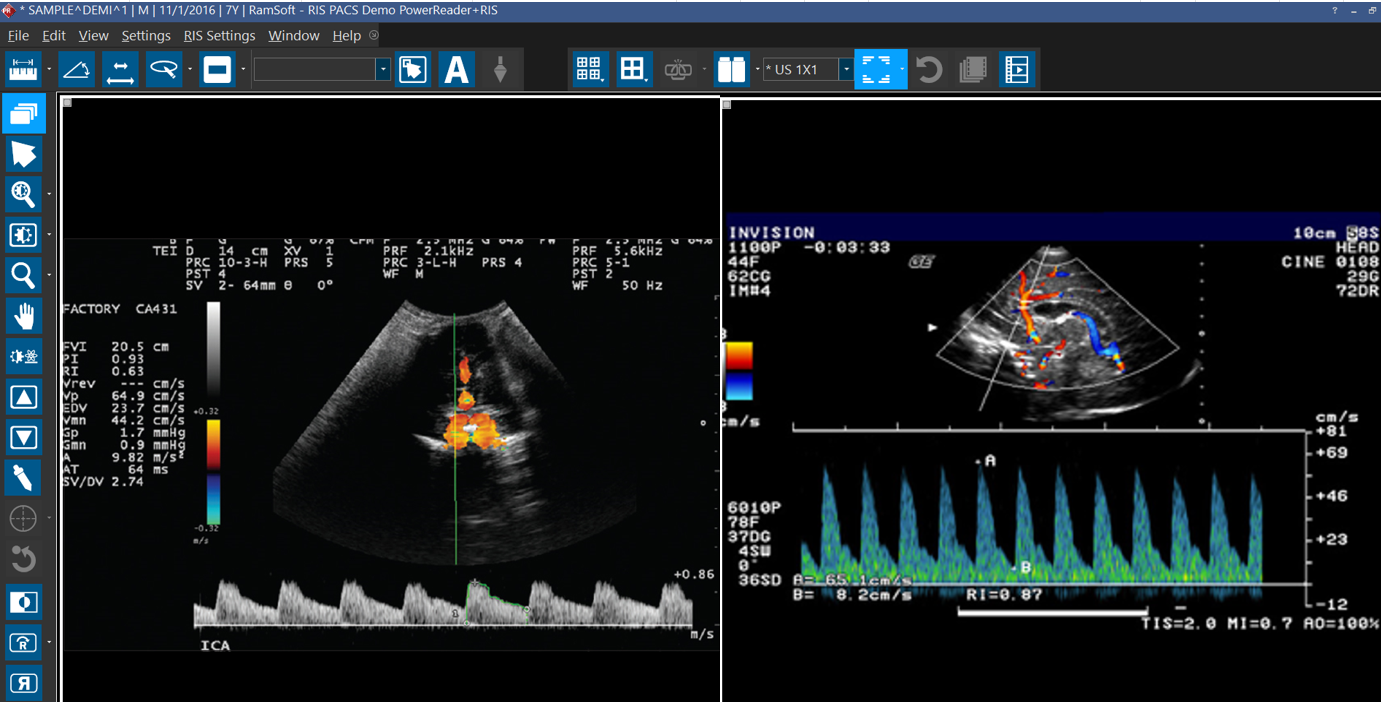This screenshot has height=702, width=1381.
Task: Click the pan hand tool
Action: point(24,316)
